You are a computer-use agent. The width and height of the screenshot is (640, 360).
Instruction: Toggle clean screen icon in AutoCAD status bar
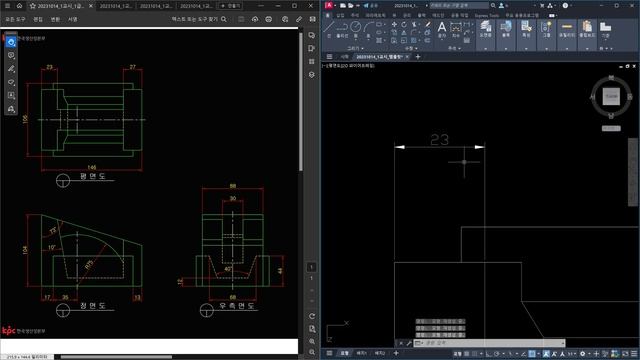(625, 353)
